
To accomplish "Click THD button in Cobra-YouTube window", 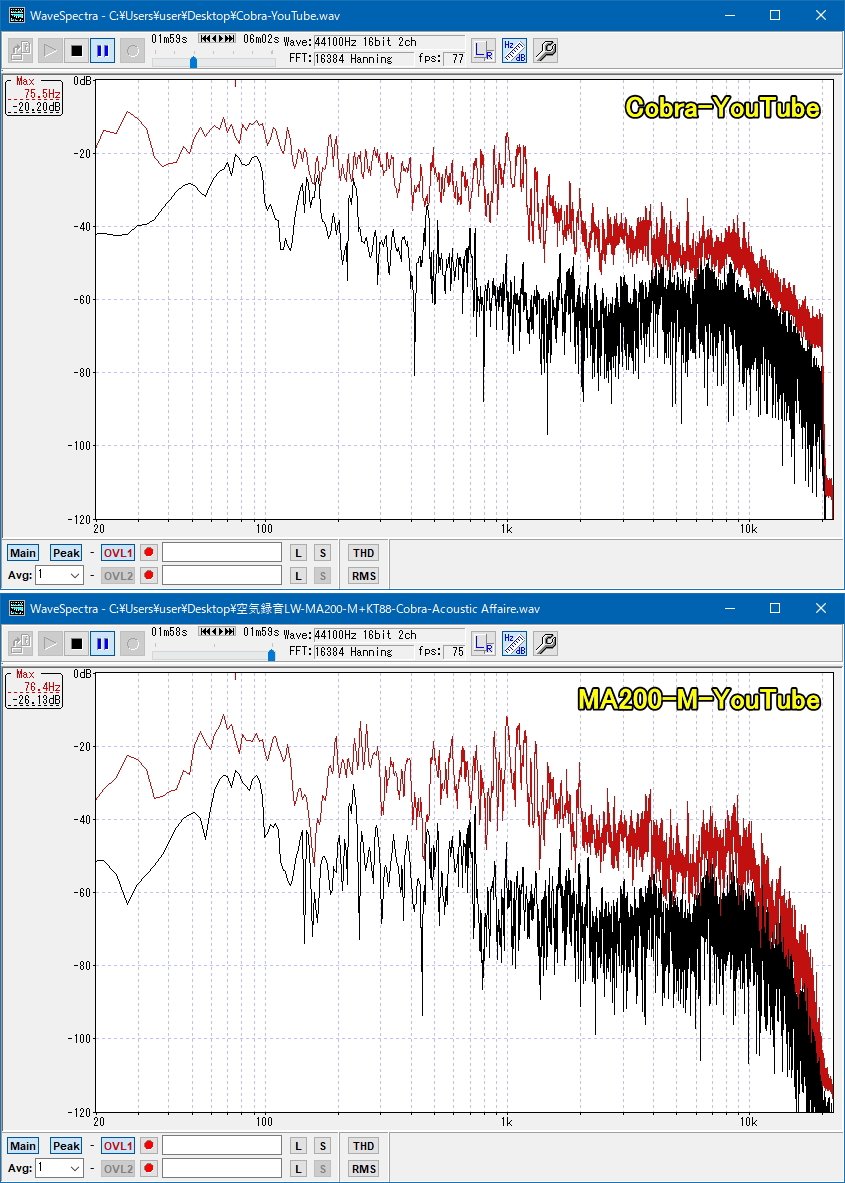I will click(363, 553).
